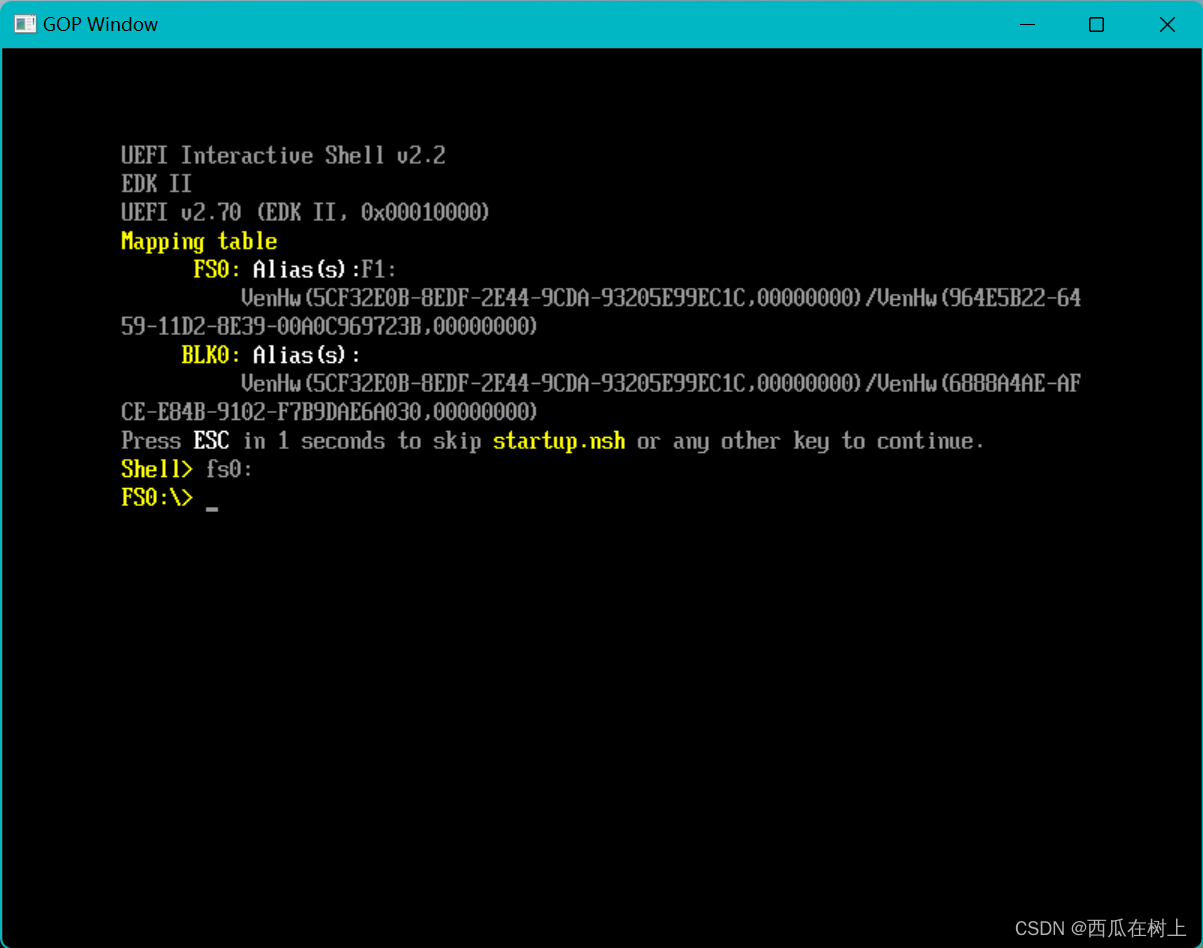Minimize the GOP Window
This screenshot has height=948, width=1203.
pos(1027,24)
